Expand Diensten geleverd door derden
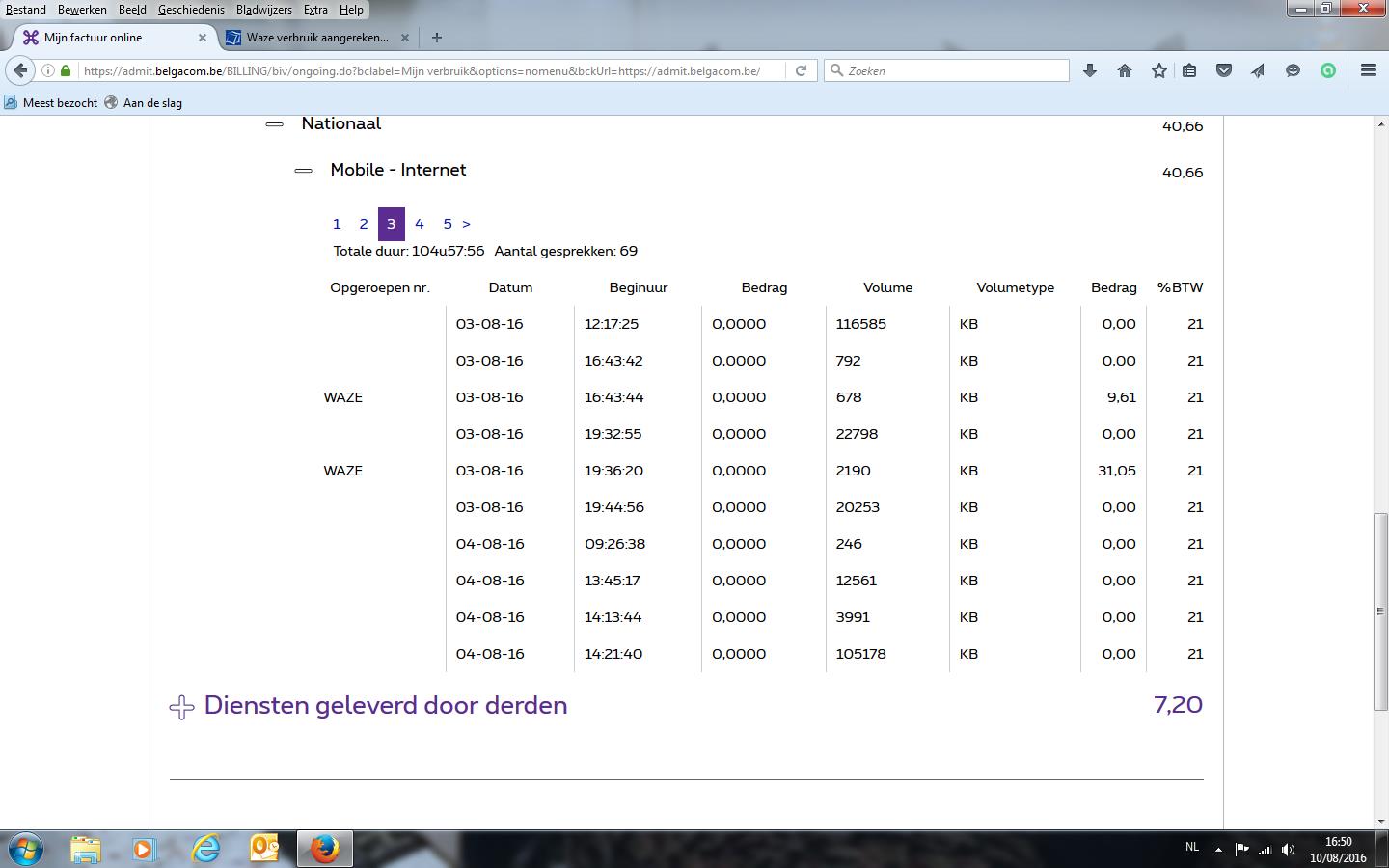The image size is (1389, 868). click(x=181, y=707)
